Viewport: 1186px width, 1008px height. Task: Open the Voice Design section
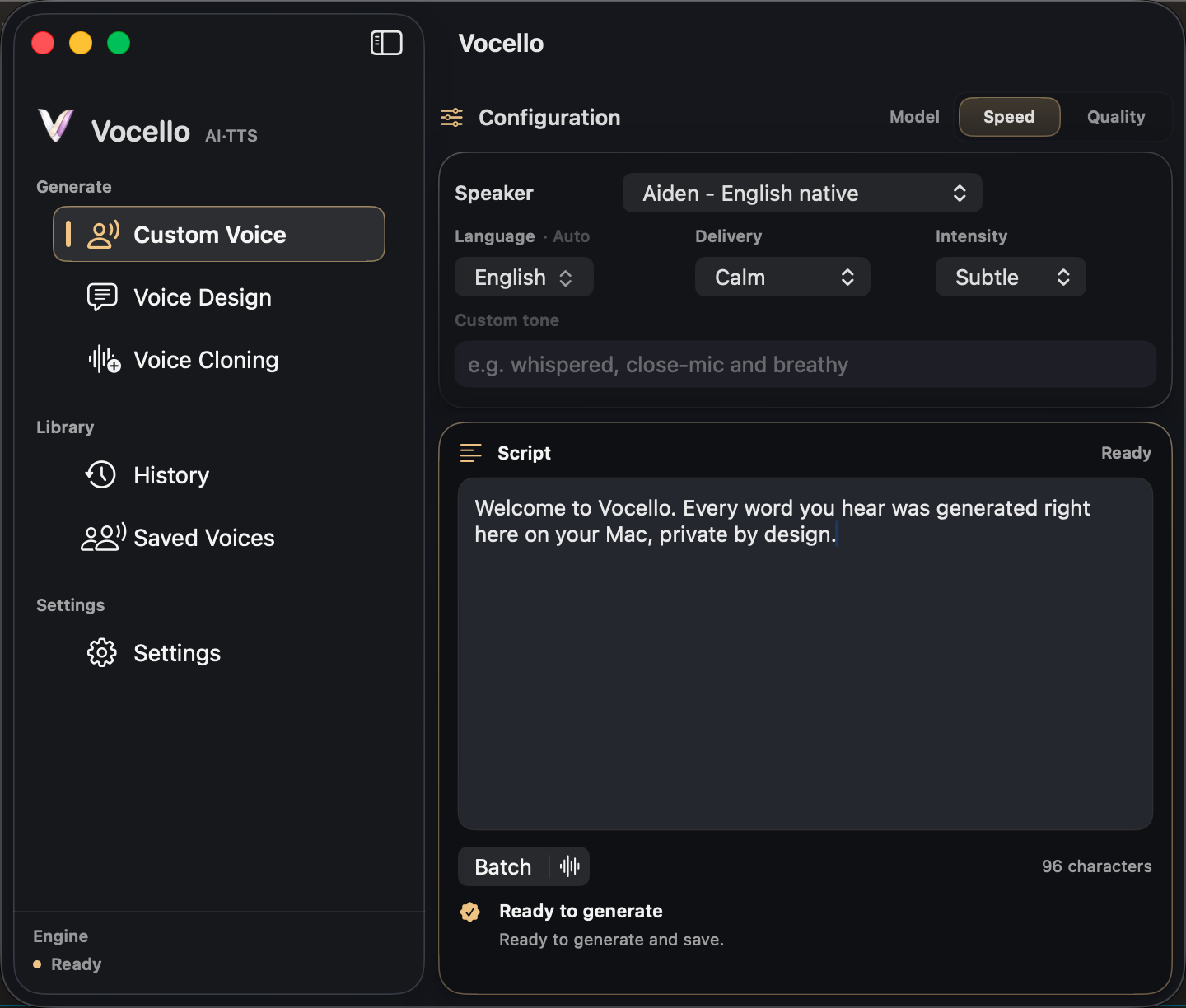point(219,297)
